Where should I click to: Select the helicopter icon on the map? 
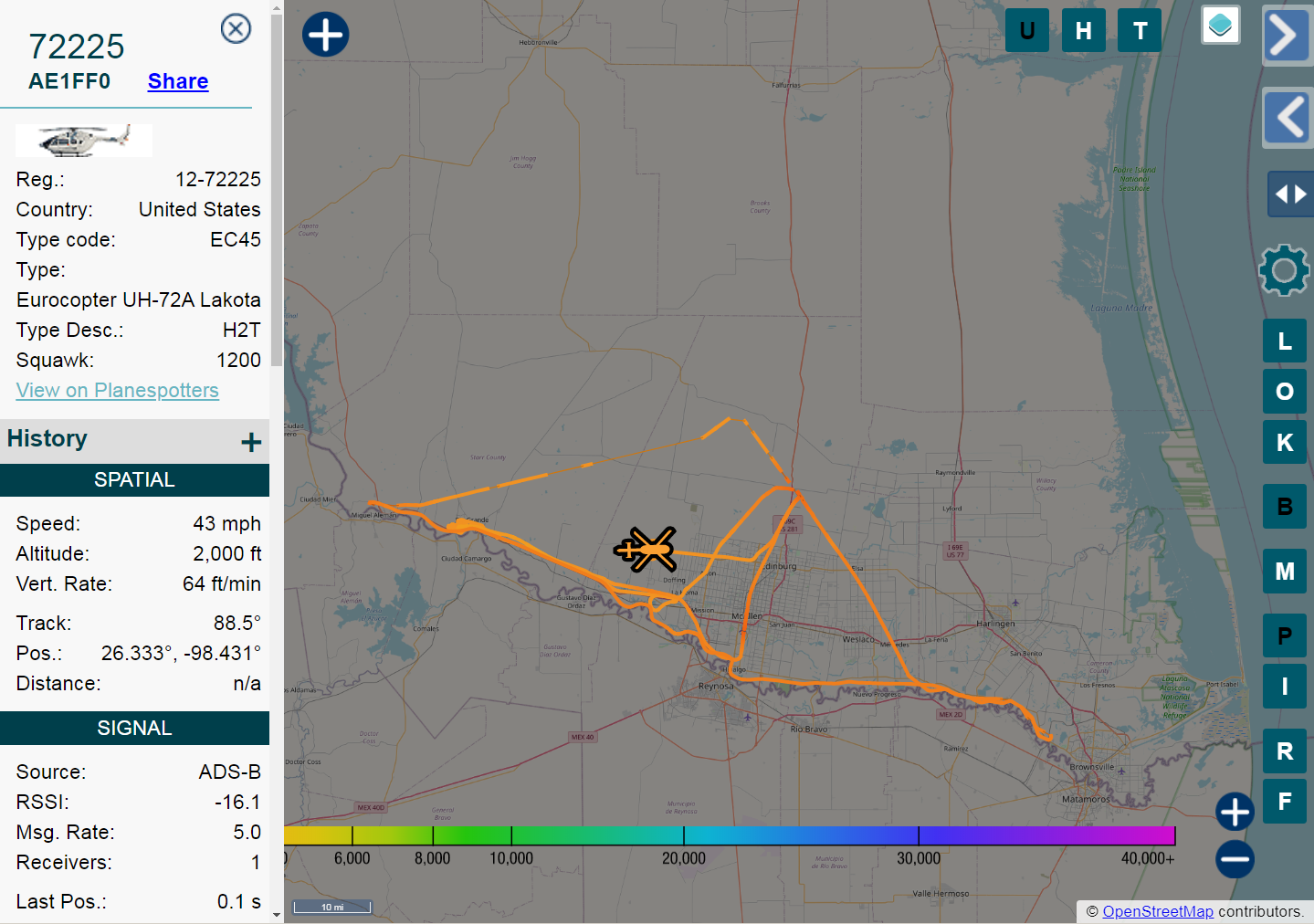(646, 549)
